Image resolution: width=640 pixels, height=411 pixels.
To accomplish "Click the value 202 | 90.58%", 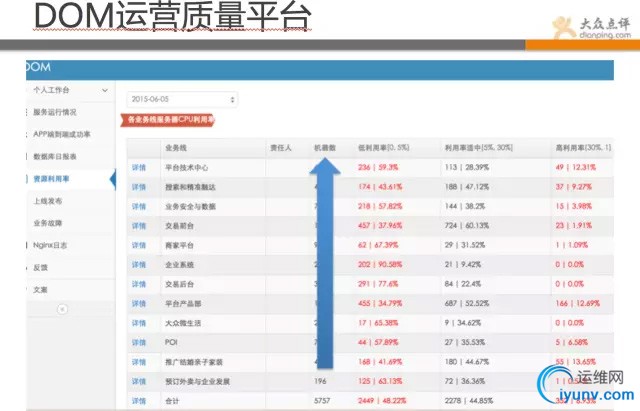I will point(380,265).
